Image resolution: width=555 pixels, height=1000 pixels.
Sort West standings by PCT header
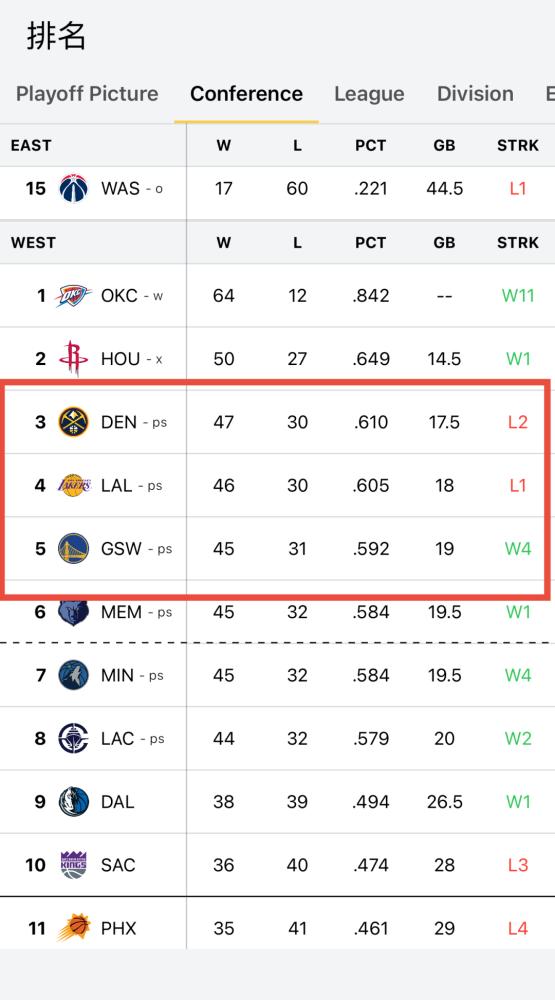coord(371,243)
